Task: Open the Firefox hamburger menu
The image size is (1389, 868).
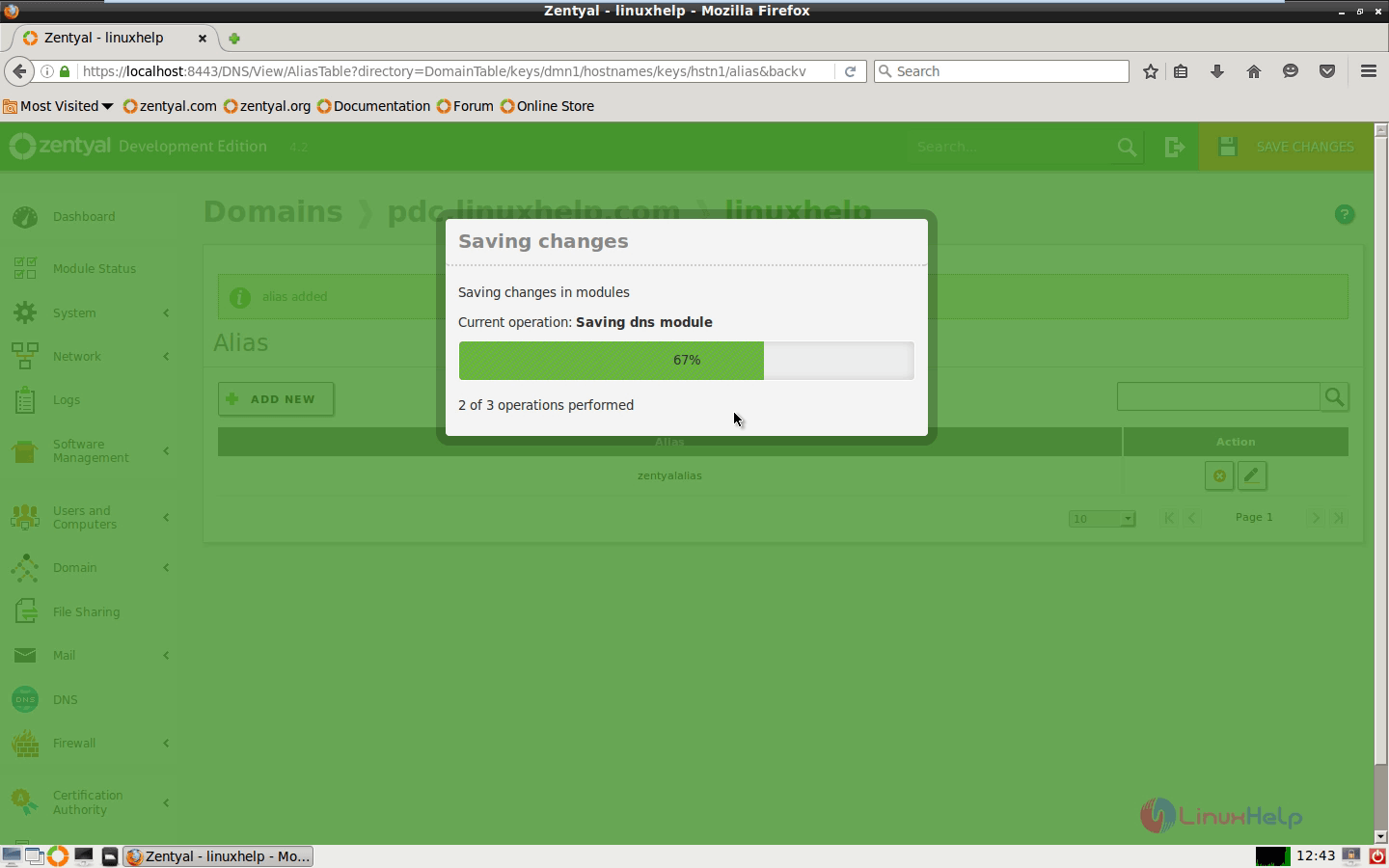Action: point(1368,71)
